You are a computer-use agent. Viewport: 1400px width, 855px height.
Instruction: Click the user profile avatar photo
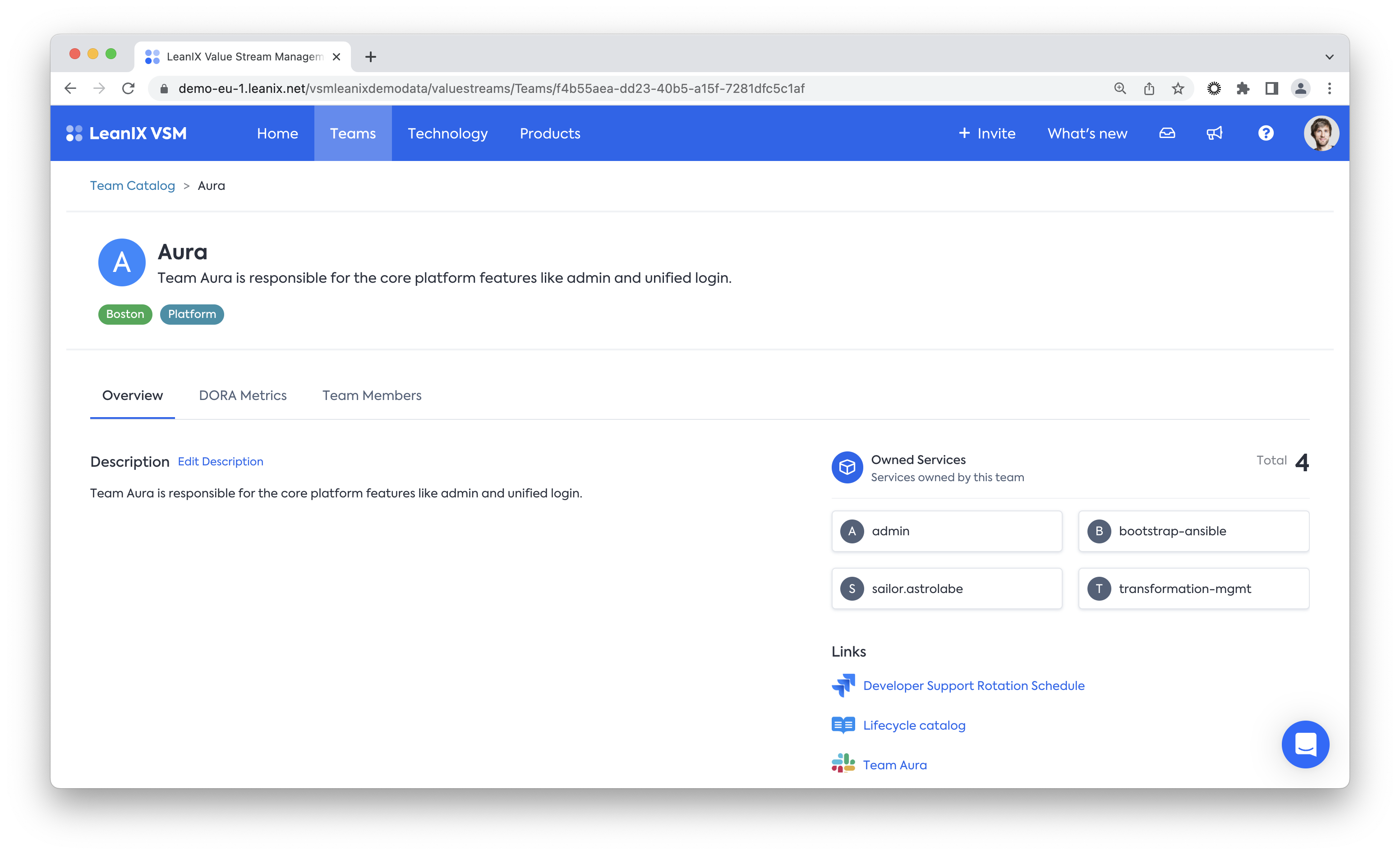tap(1321, 133)
